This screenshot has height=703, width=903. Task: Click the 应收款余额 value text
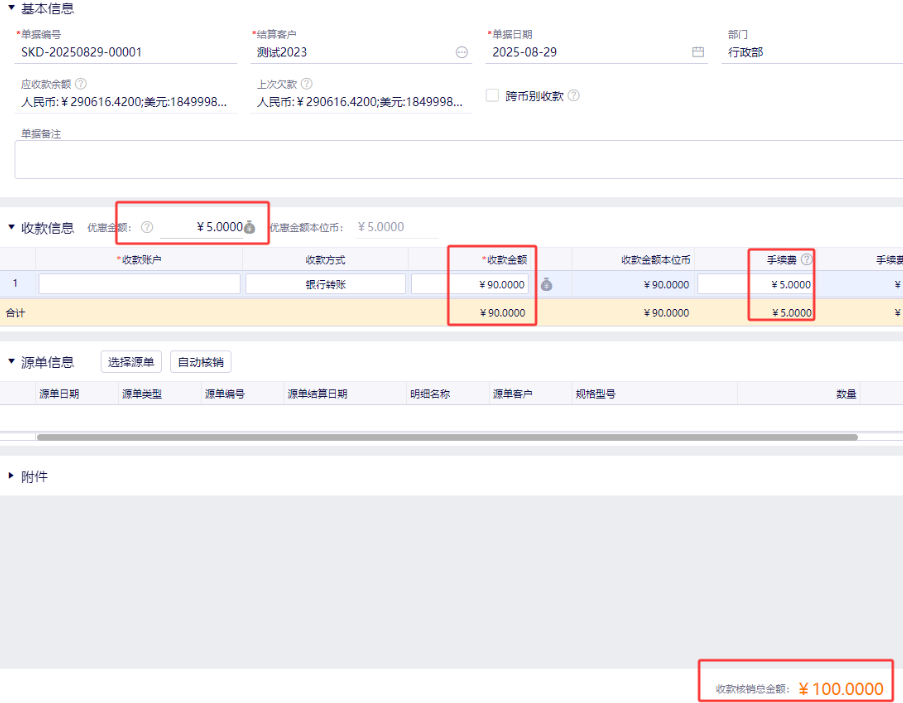tap(124, 102)
